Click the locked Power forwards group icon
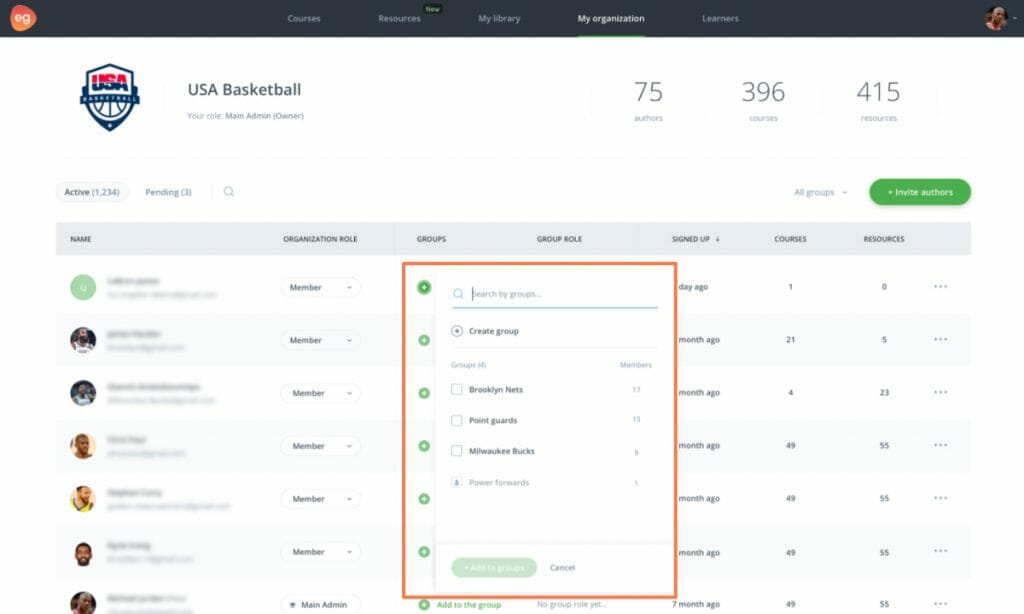The height and width of the screenshot is (614, 1024). (x=456, y=483)
